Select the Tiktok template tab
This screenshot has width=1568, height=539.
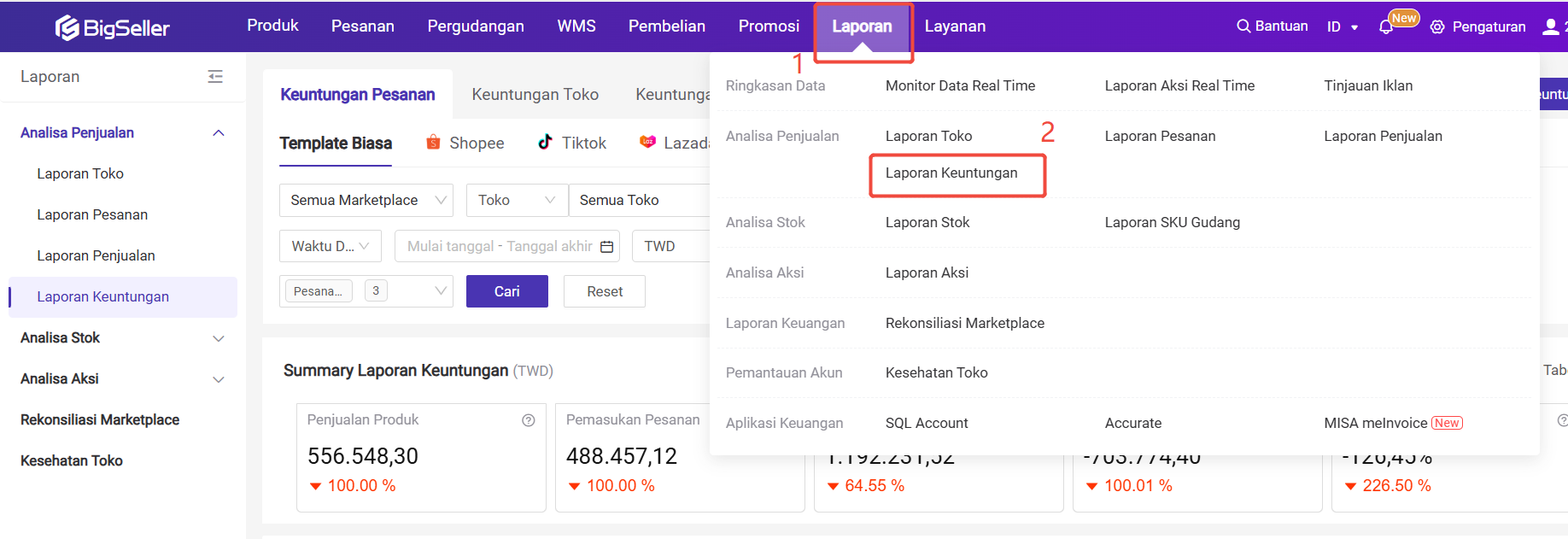[x=572, y=144]
